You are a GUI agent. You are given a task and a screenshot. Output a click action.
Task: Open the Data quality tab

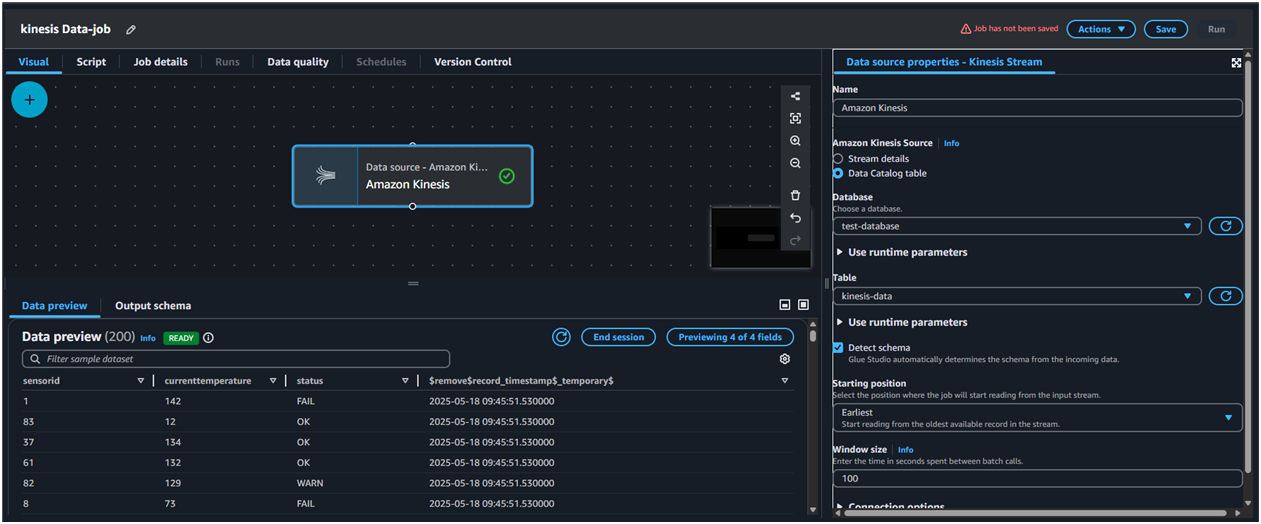[298, 62]
